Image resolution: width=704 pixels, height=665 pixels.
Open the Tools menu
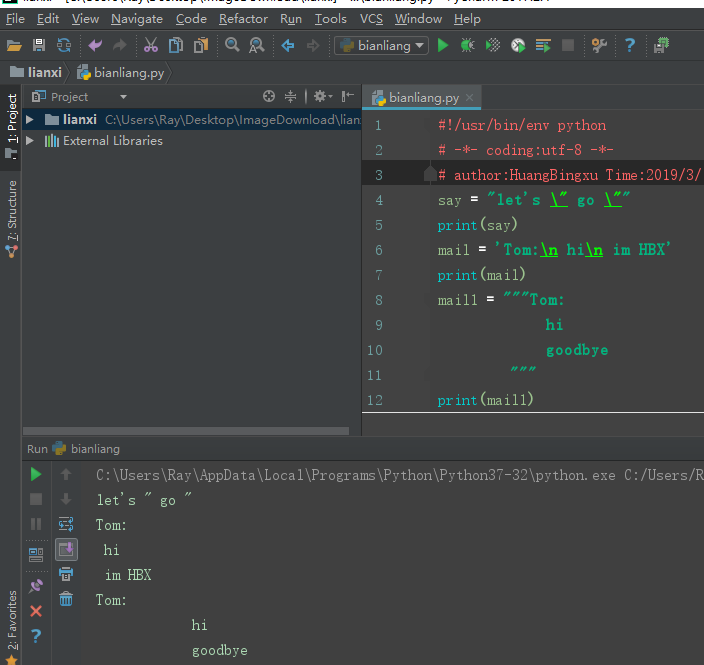(331, 19)
